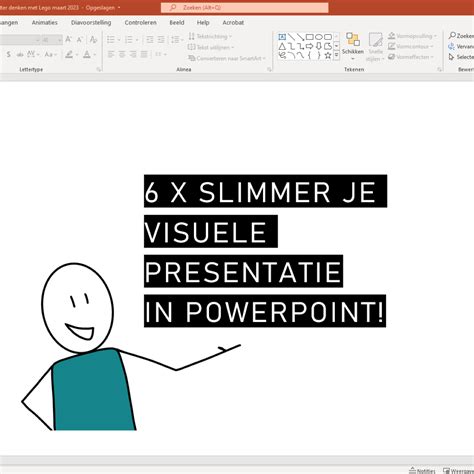Choose the Elbow Connector shape
474x474 pixels.
[291, 46]
